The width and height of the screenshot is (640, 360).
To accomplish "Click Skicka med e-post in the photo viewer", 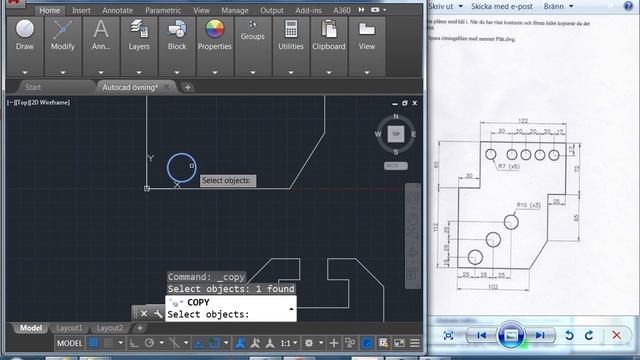I will (502, 6).
